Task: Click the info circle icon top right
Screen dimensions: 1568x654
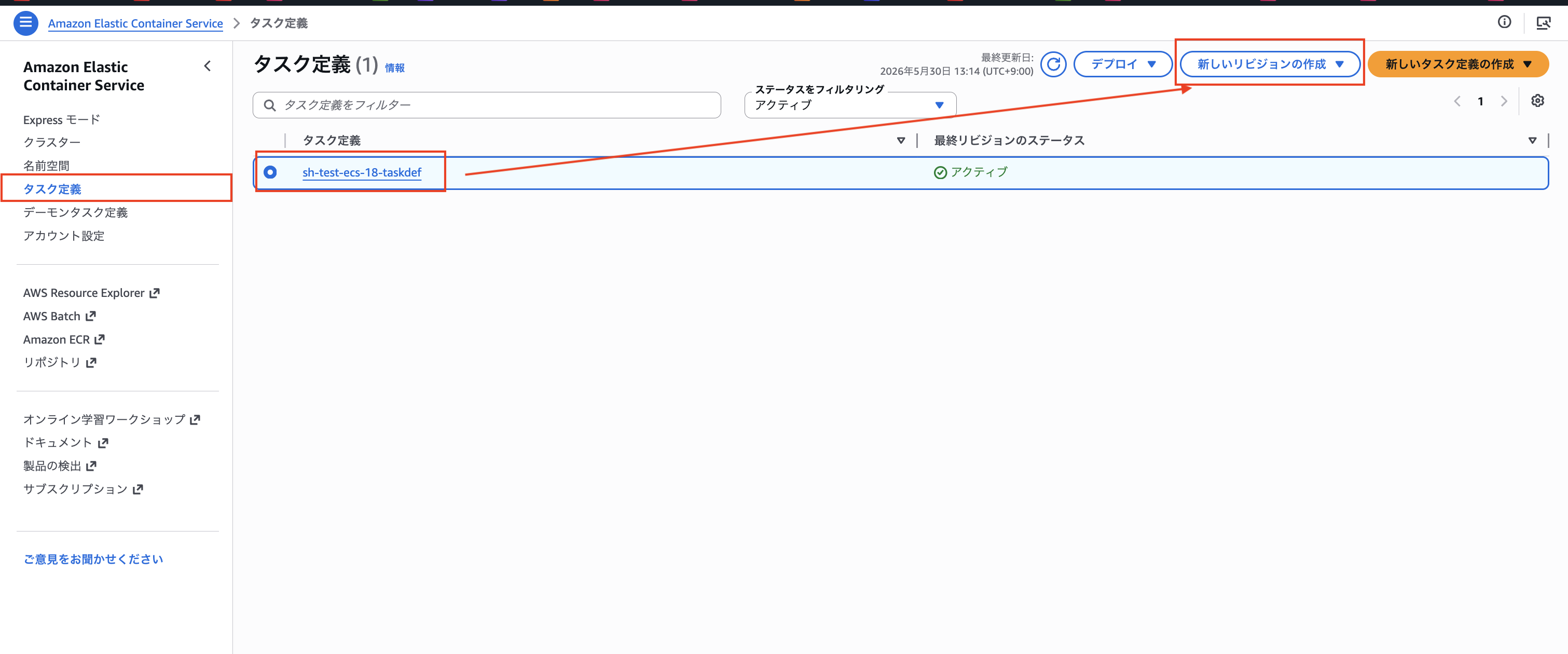Action: (1504, 22)
